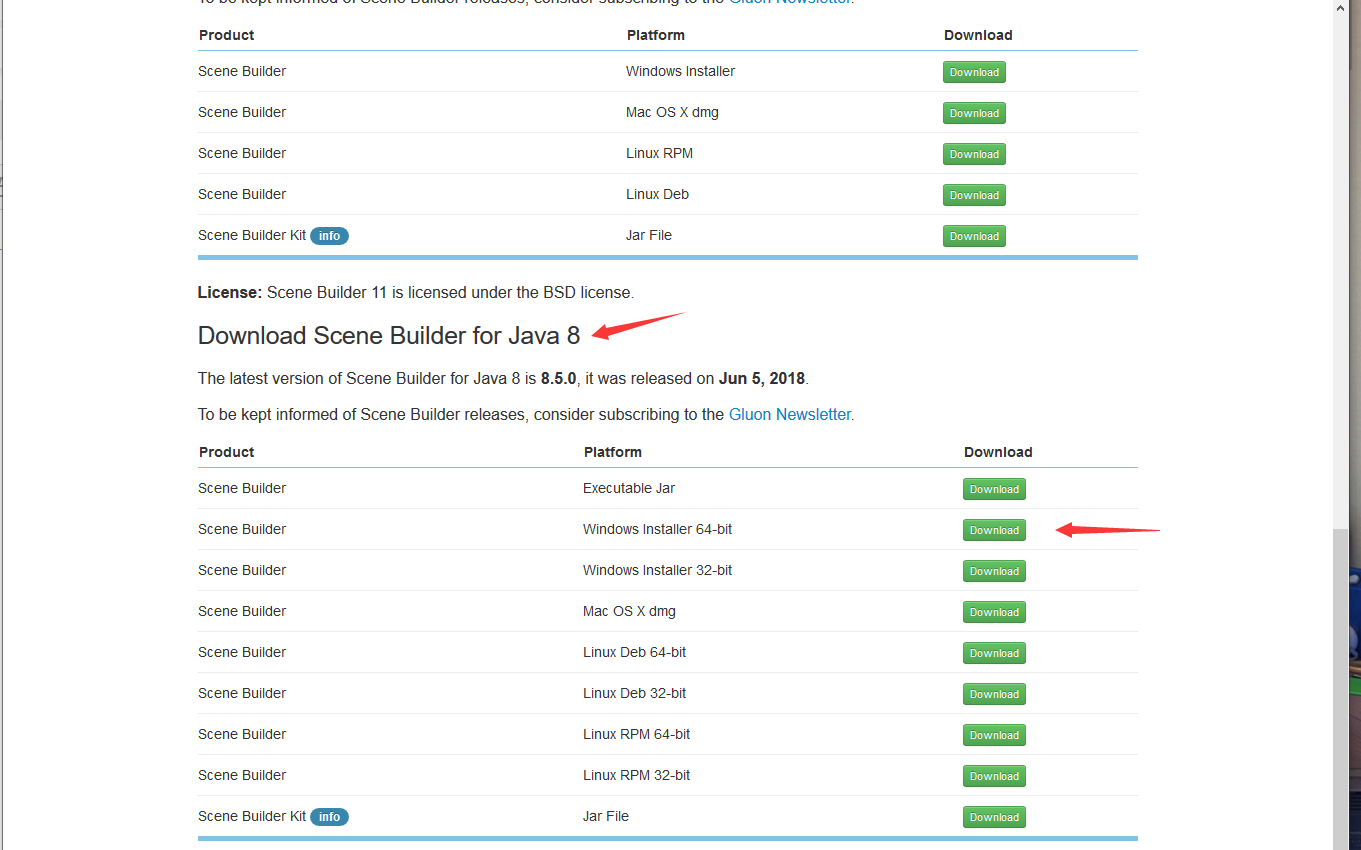The height and width of the screenshot is (850, 1361).
Task: Click the Download Scene Builder for Java 8 heading
Action: click(x=388, y=335)
